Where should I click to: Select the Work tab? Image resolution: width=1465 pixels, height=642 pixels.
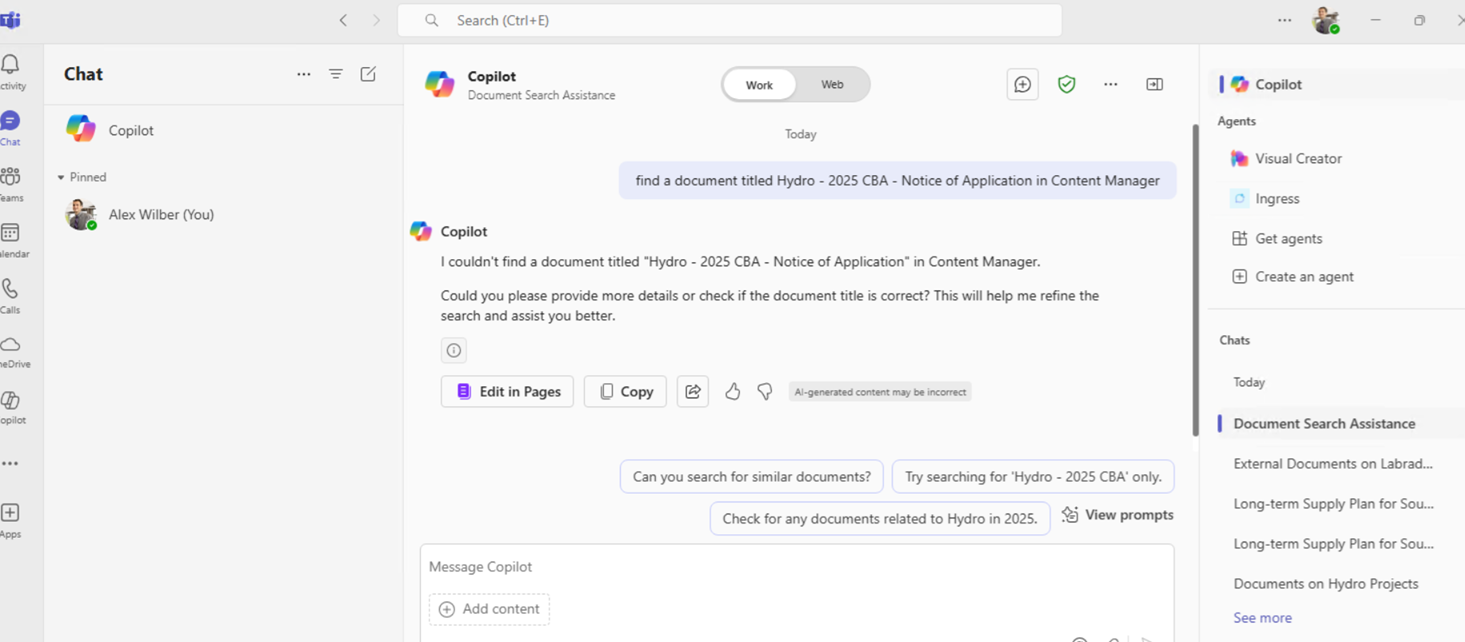pyautogui.click(x=759, y=84)
